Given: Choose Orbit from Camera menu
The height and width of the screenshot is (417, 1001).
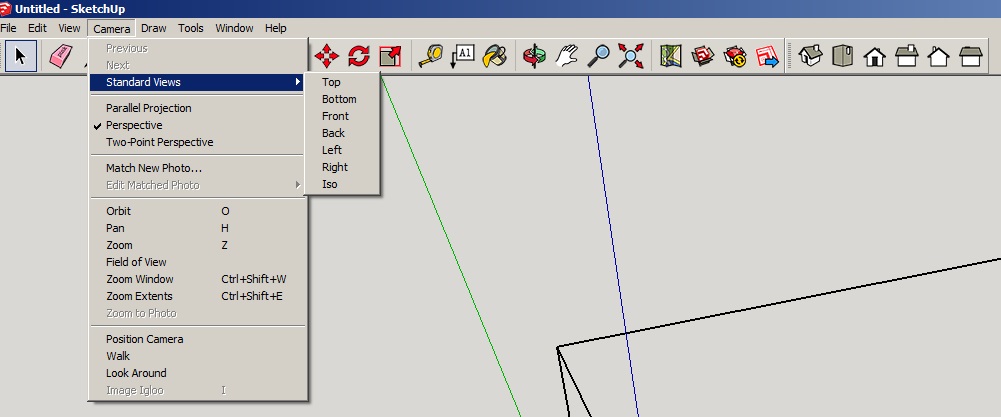Looking at the screenshot, I should (x=197, y=211).
